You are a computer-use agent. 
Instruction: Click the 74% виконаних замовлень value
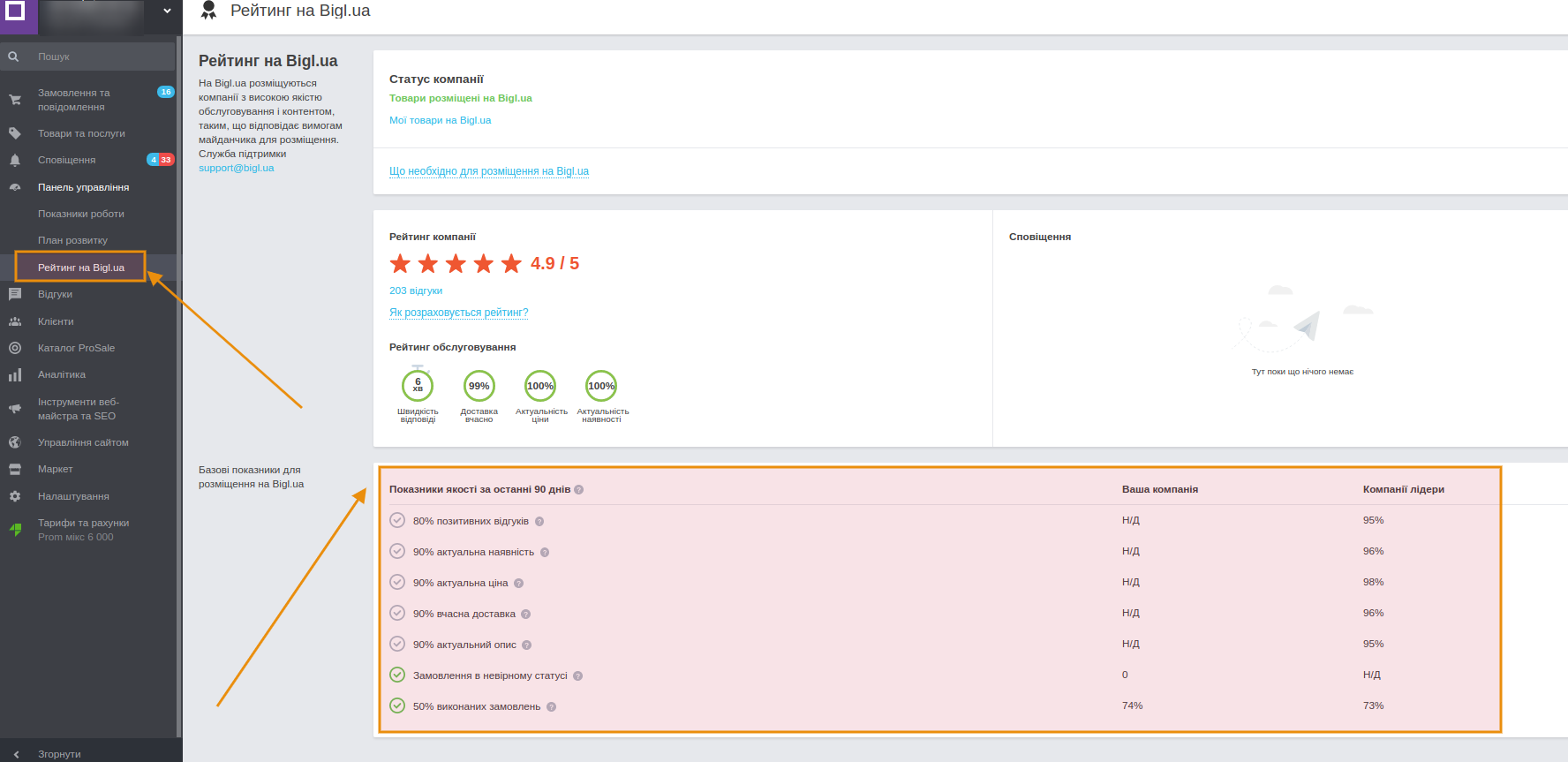tap(1132, 705)
